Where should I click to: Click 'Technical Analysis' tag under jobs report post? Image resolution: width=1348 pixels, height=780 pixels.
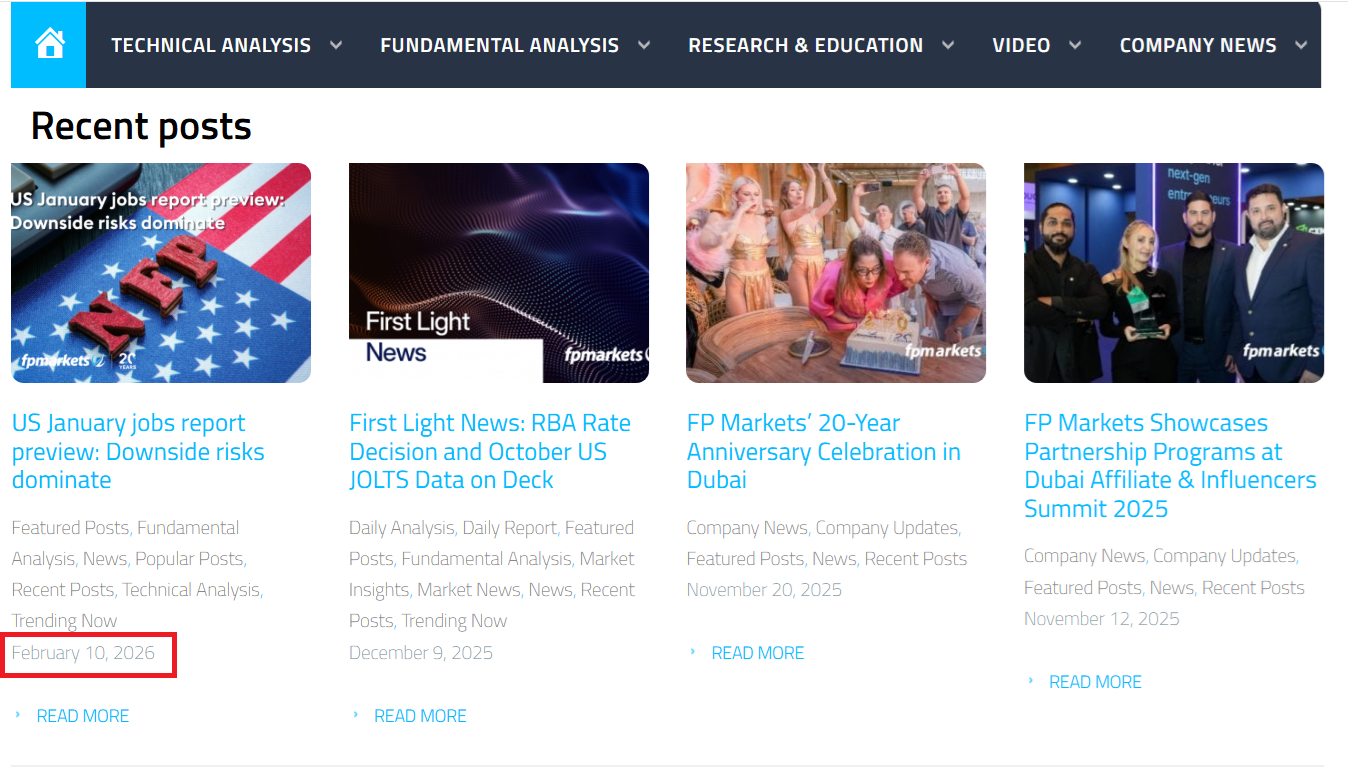(191, 590)
